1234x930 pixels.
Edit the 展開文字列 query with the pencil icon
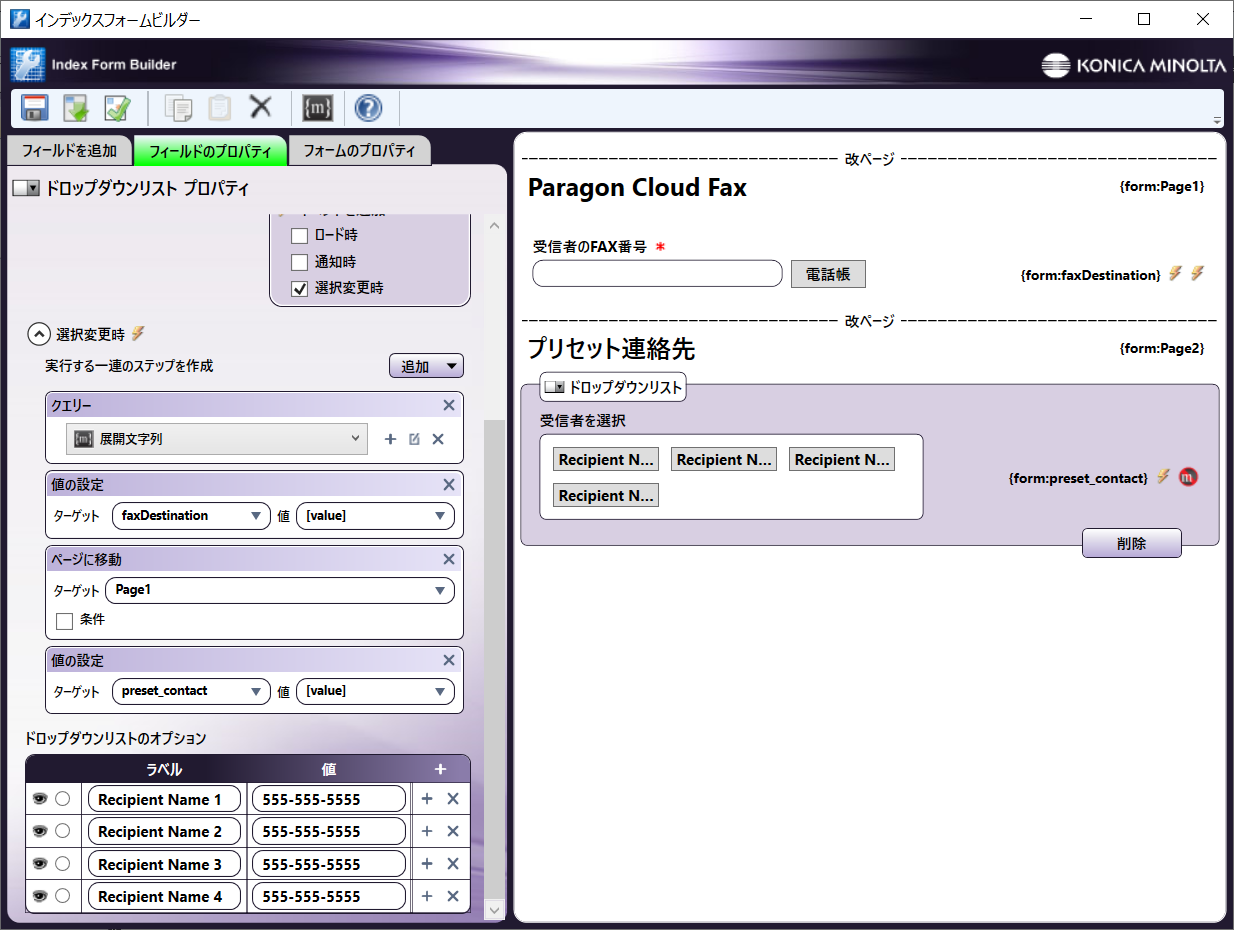(x=414, y=439)
